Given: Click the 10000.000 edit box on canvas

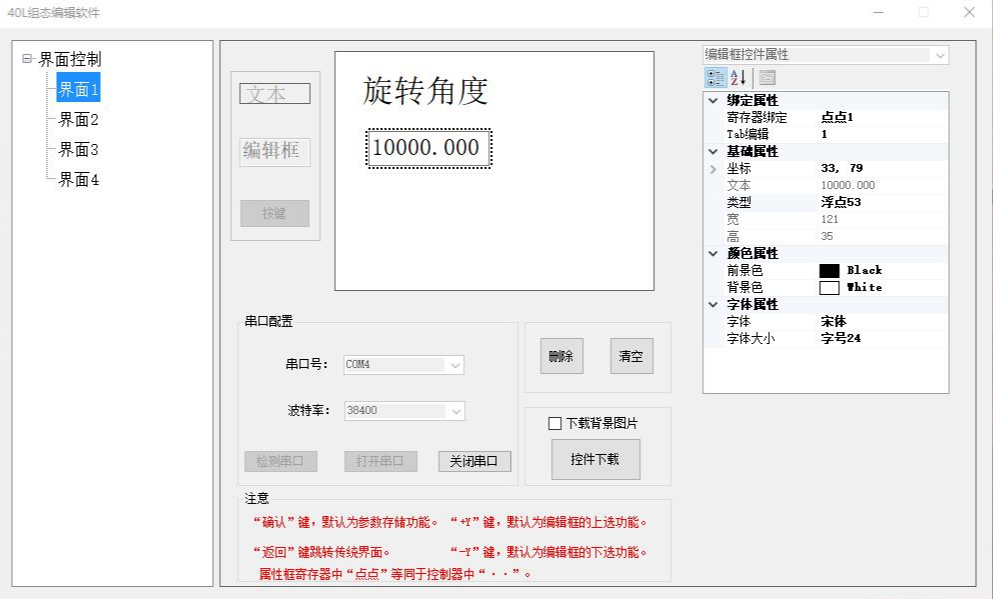Looking at the screenshot, I should coord(427,149).
